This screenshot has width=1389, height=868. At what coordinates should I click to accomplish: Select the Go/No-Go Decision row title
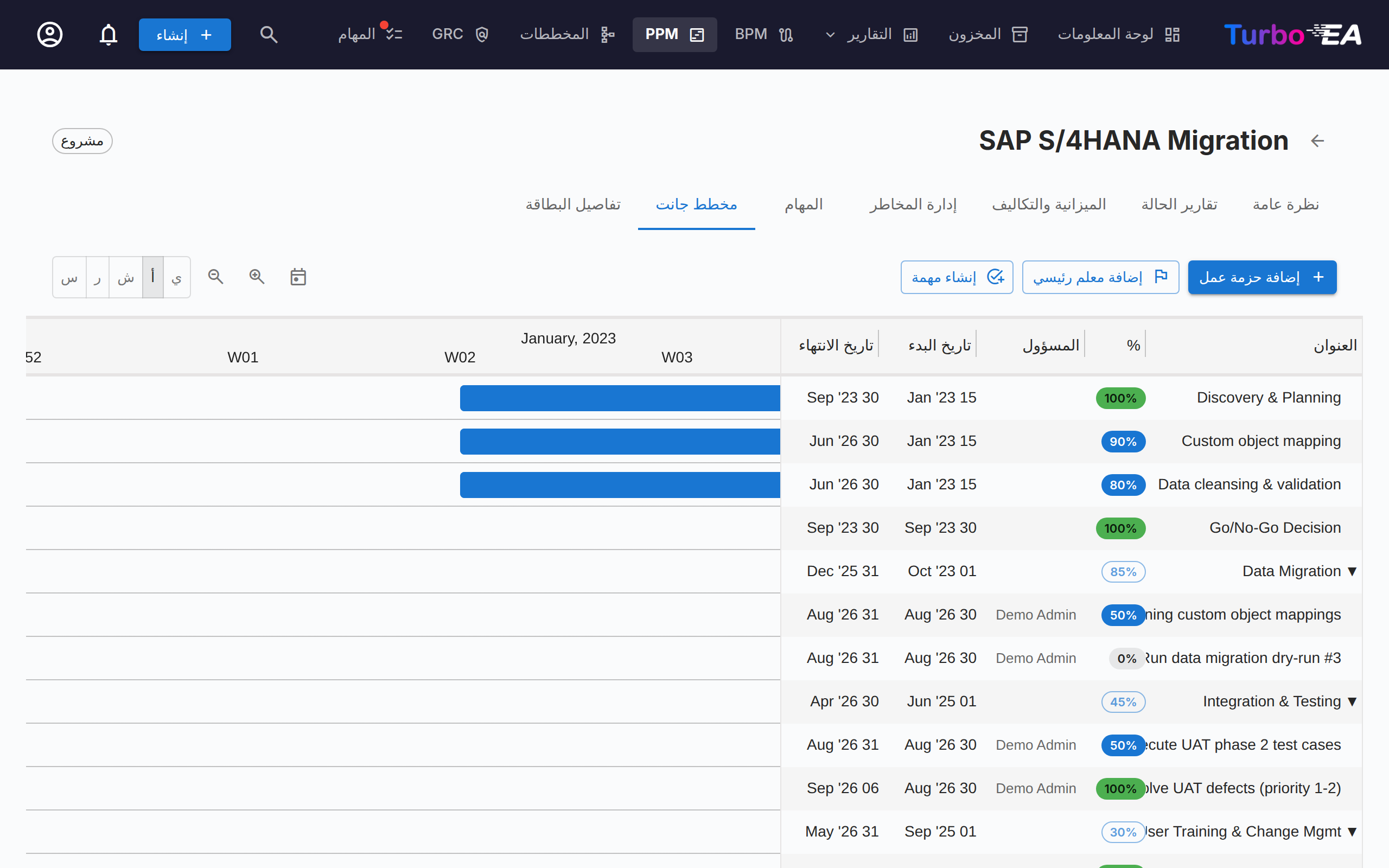pyautogui.click(x=1275, y=527)
